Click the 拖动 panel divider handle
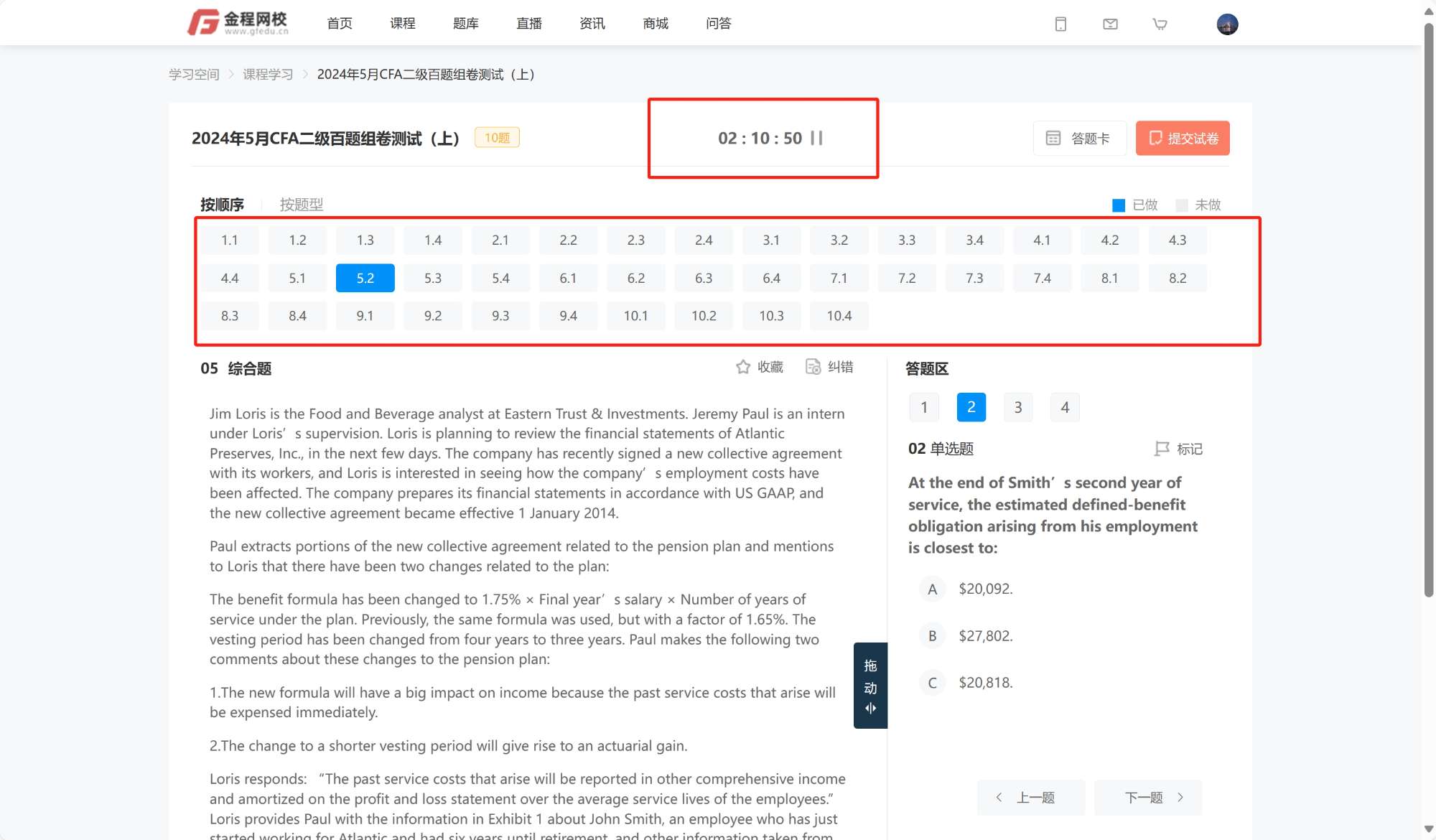 click(x=870, y=686)
